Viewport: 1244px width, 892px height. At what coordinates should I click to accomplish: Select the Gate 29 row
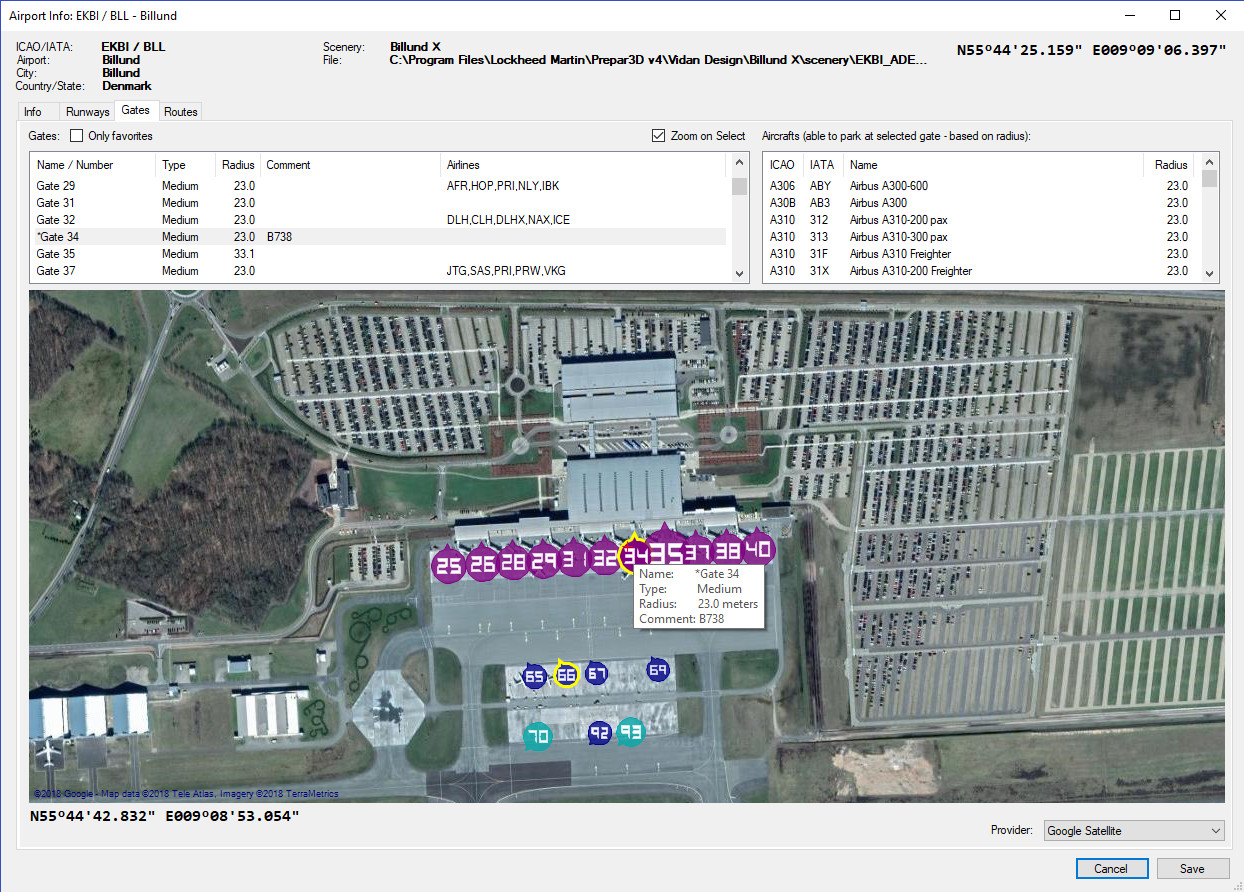coord(378,186)
